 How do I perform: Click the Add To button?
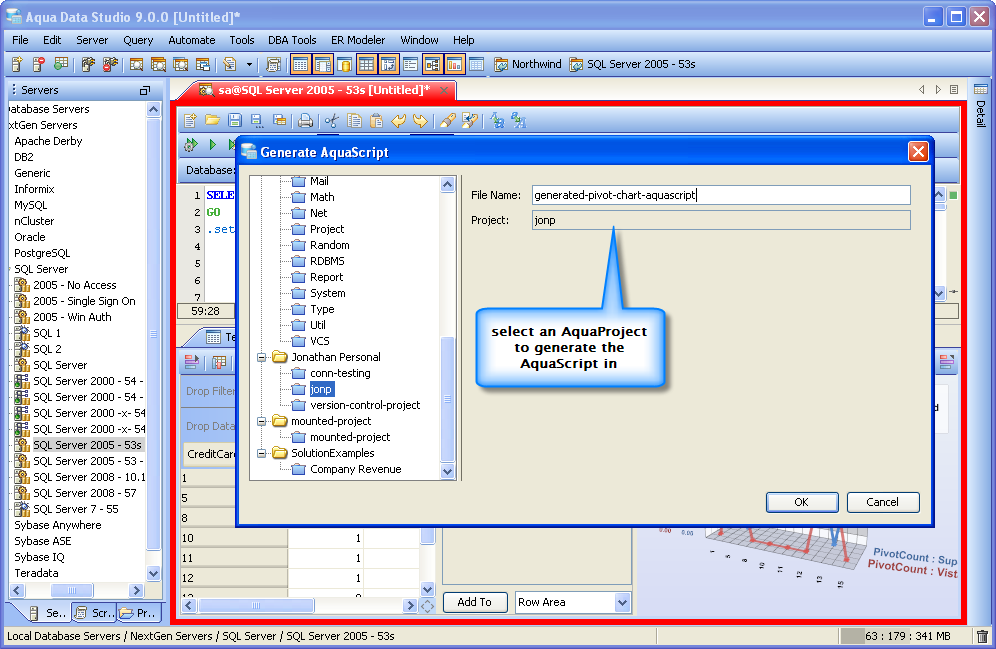pos(474,602)
